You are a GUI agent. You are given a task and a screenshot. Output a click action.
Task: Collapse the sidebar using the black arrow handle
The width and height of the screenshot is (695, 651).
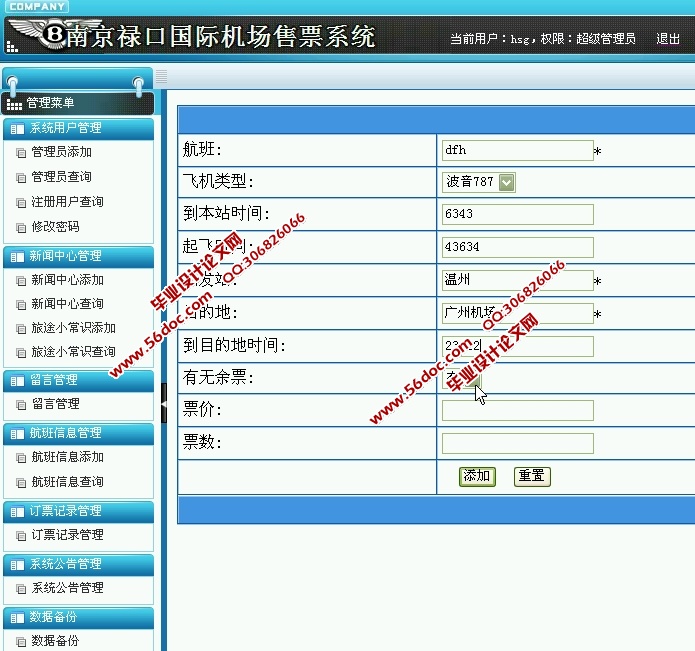pyautogui.click(x=164, y=403)
